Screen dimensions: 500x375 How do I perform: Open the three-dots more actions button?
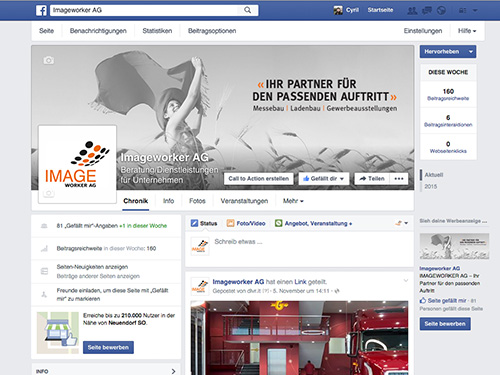click(399, 179)
